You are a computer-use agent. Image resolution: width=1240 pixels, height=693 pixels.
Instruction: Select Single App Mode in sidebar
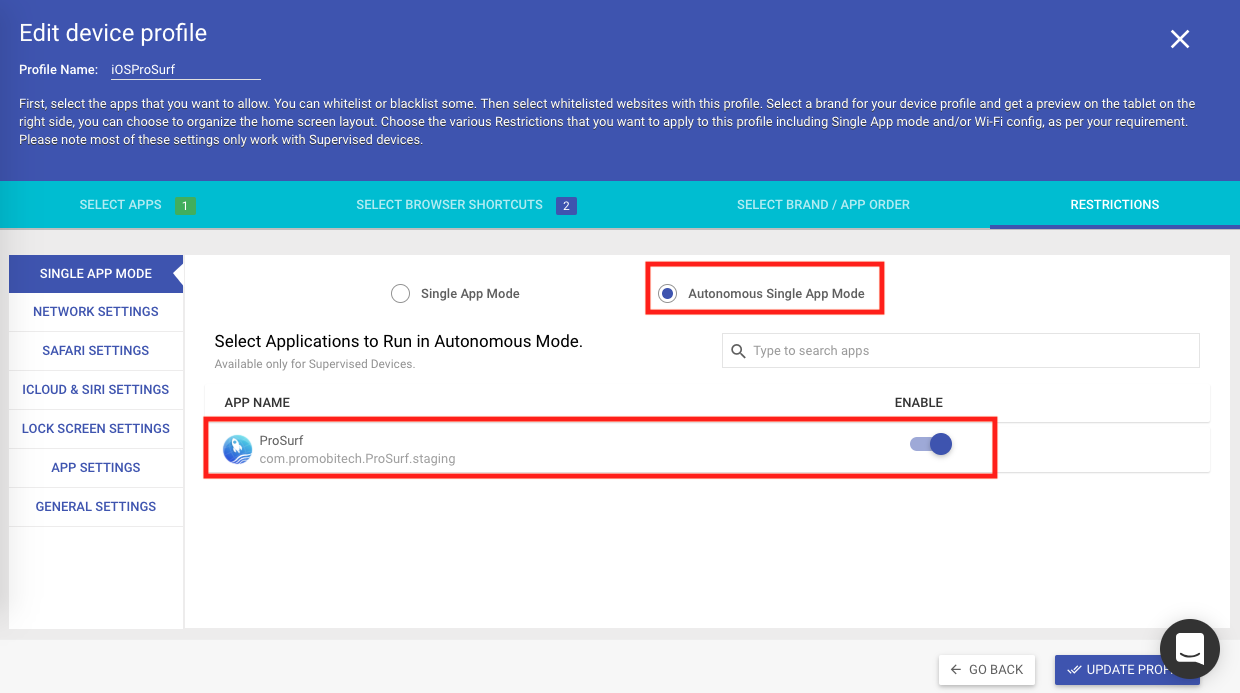coord(96,274)
